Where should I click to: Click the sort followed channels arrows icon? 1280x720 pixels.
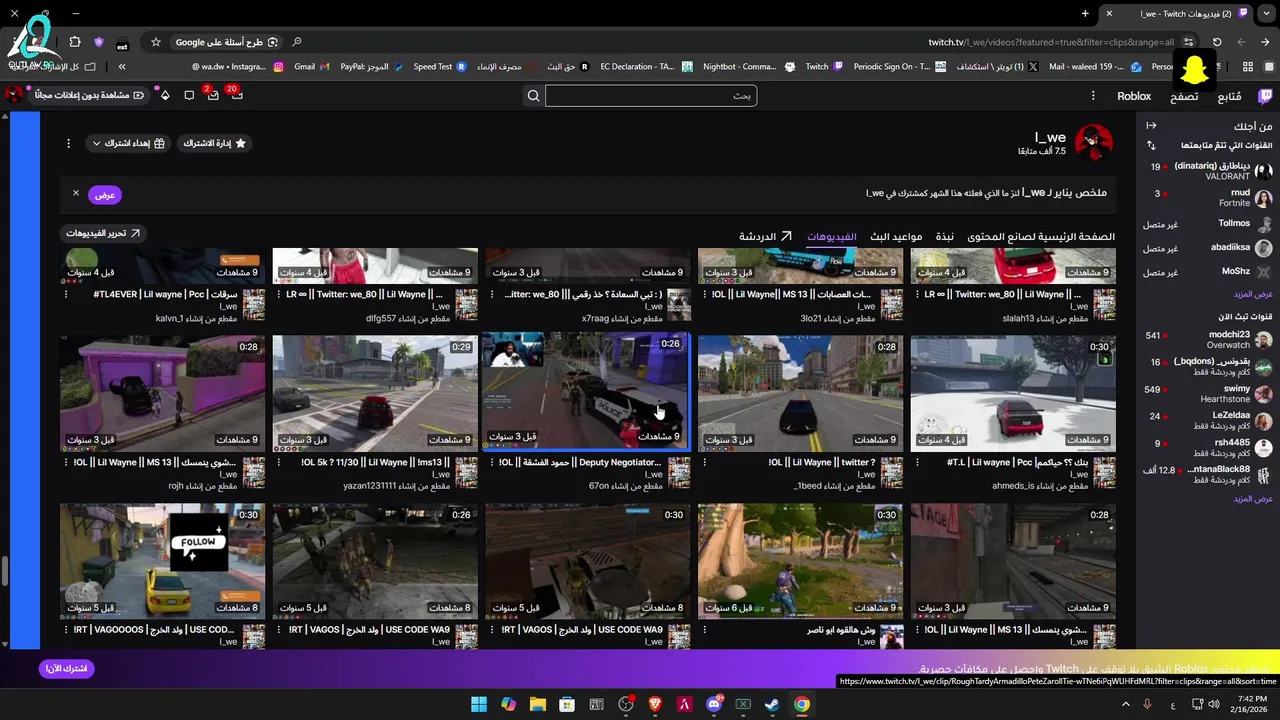coord(1151,145)
